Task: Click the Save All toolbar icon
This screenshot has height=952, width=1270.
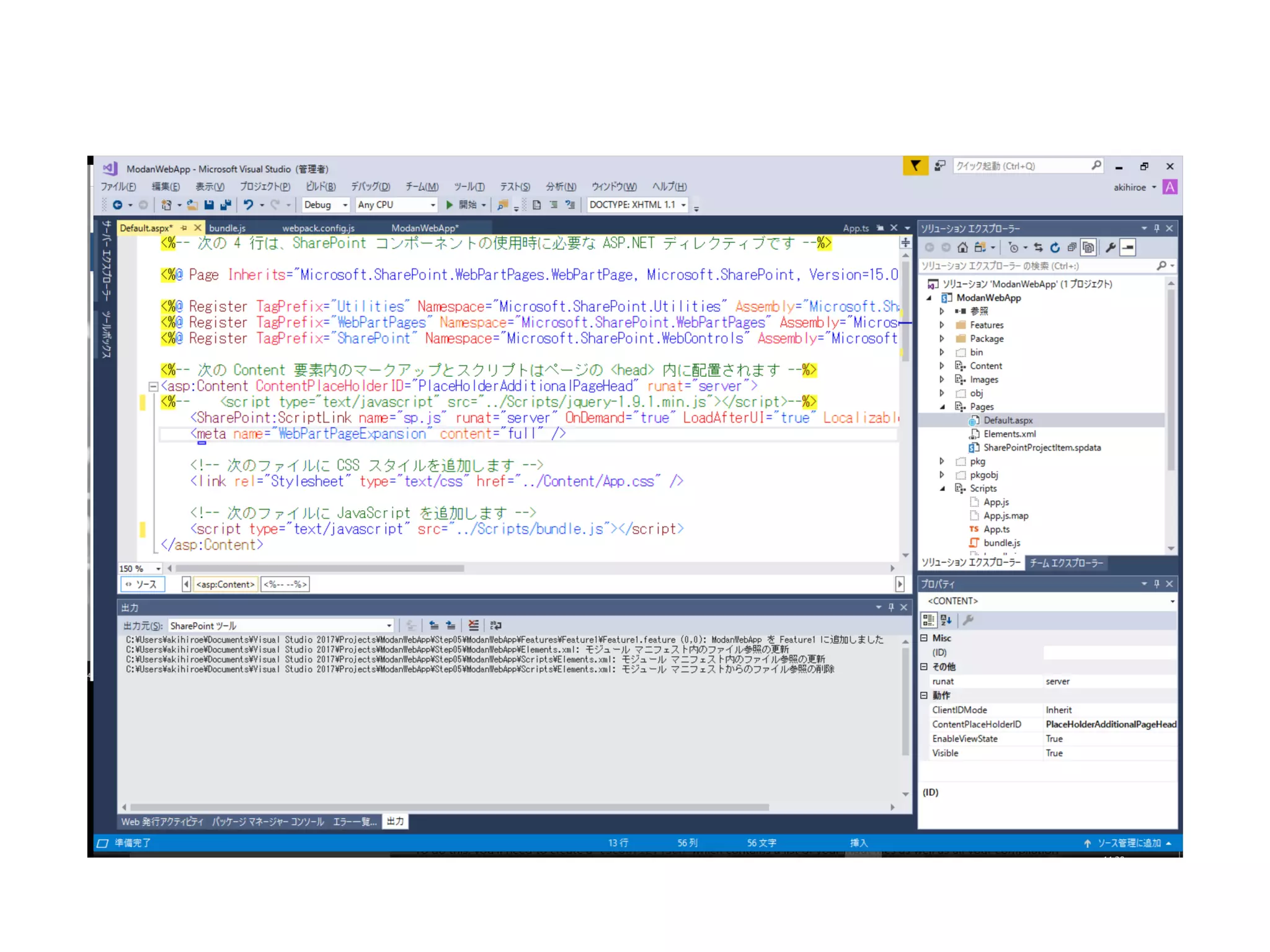Action: tap(226, 205)
